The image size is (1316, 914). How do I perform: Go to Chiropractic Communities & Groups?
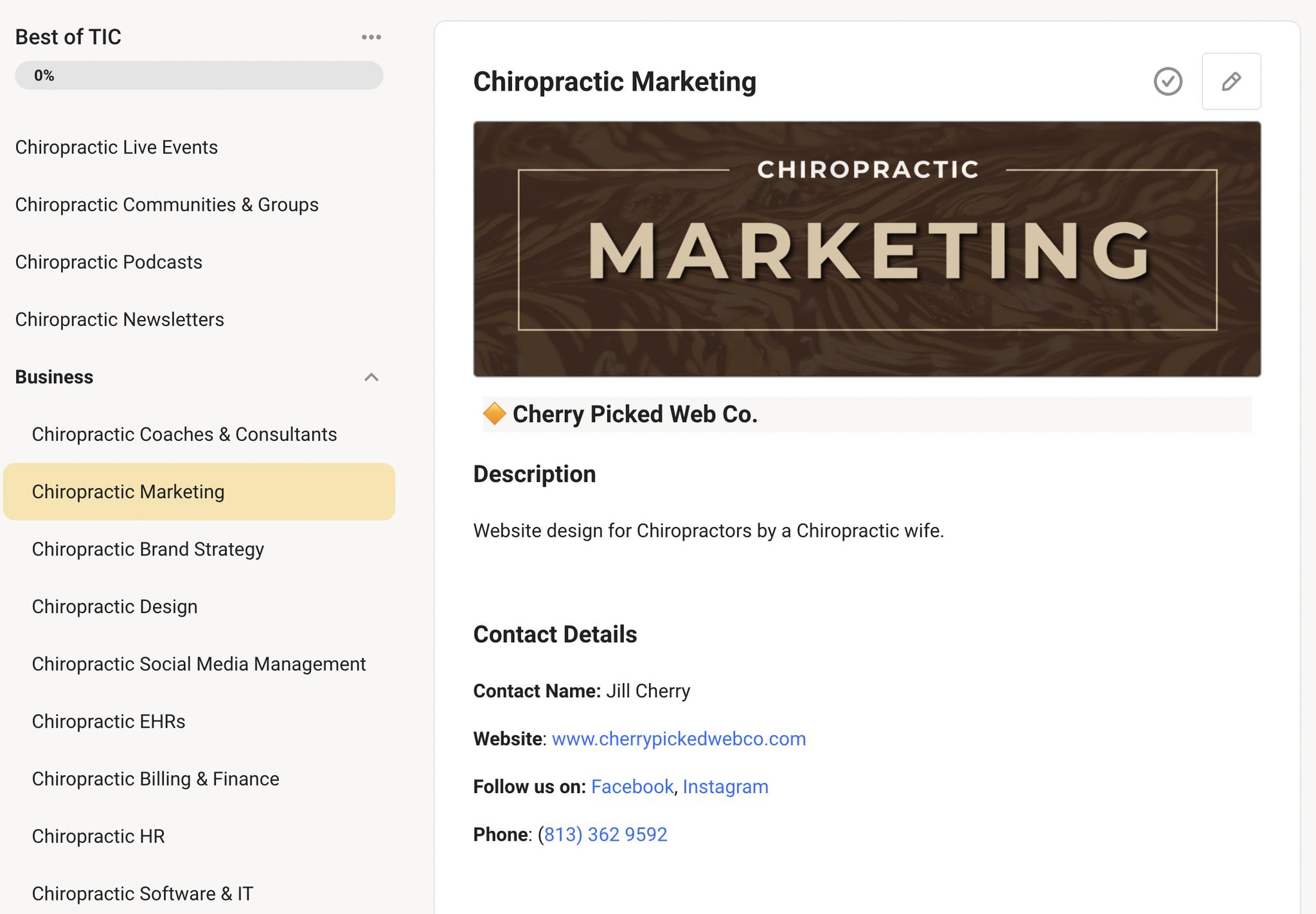tap(166, 204)
